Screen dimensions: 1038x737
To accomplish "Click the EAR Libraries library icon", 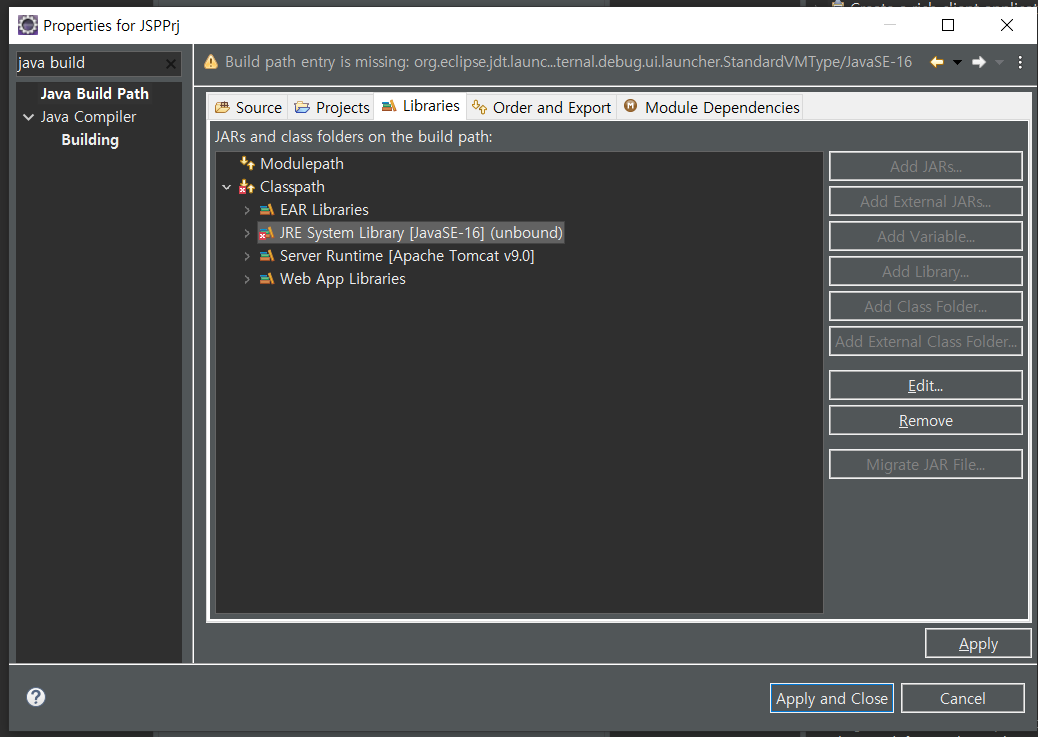I will tap(266, 210).
